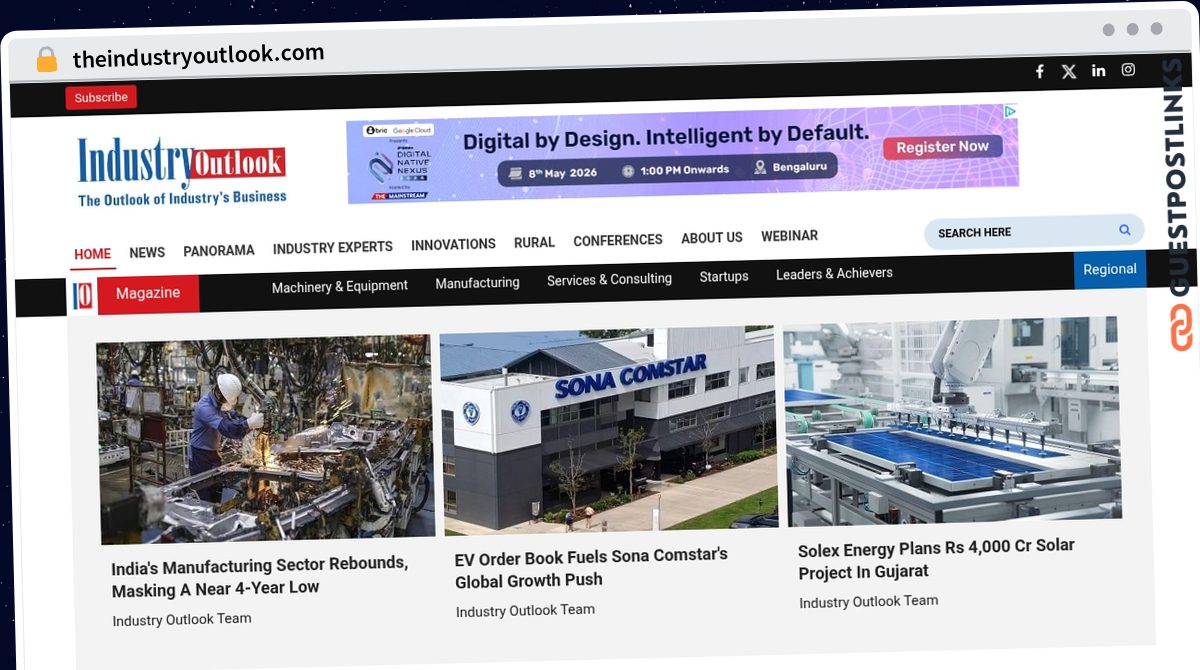
Task: Open the ABOUT US menu item
Action: coord(712,238)
